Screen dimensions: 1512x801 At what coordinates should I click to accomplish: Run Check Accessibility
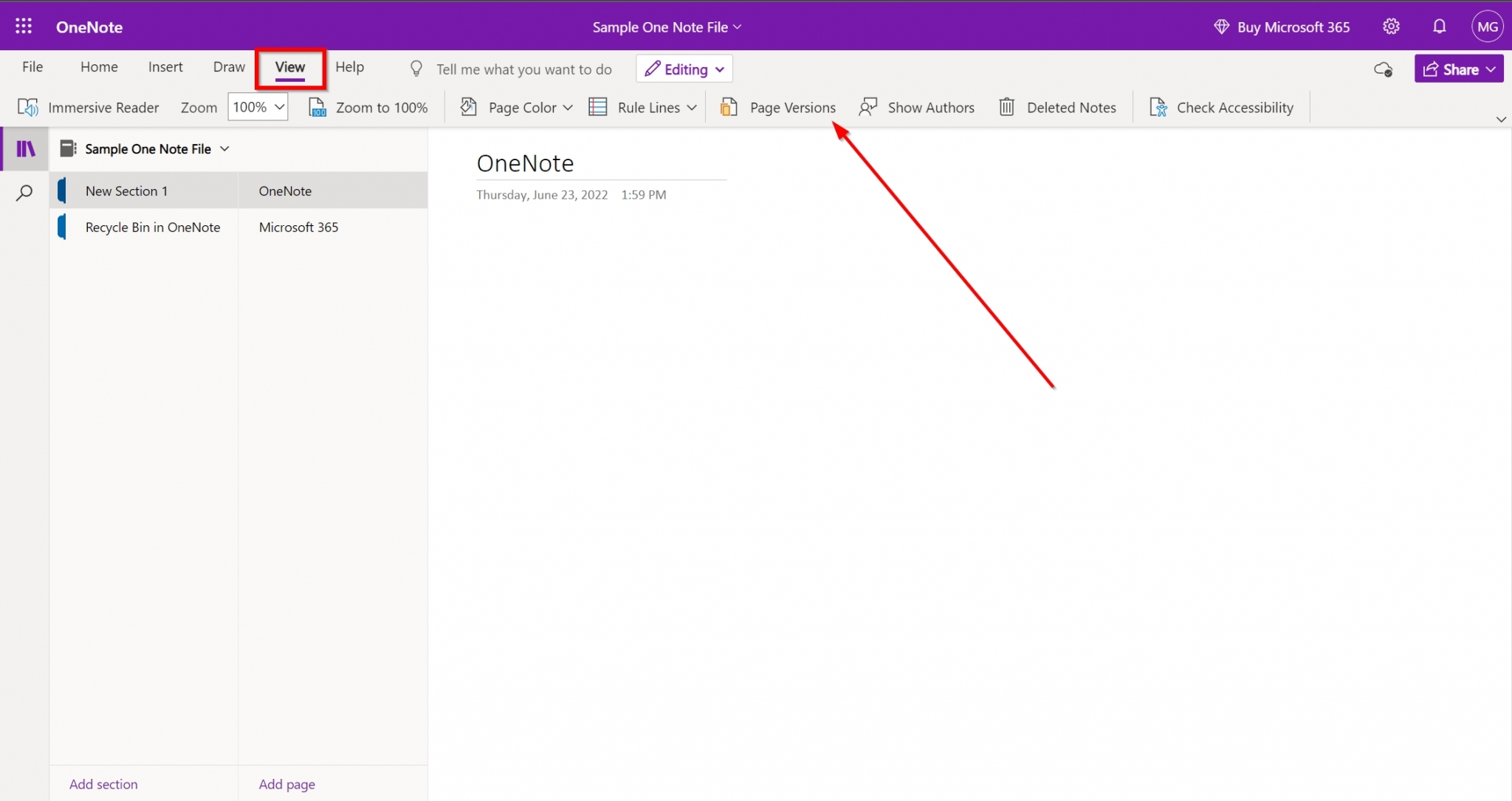(1220, 107)
